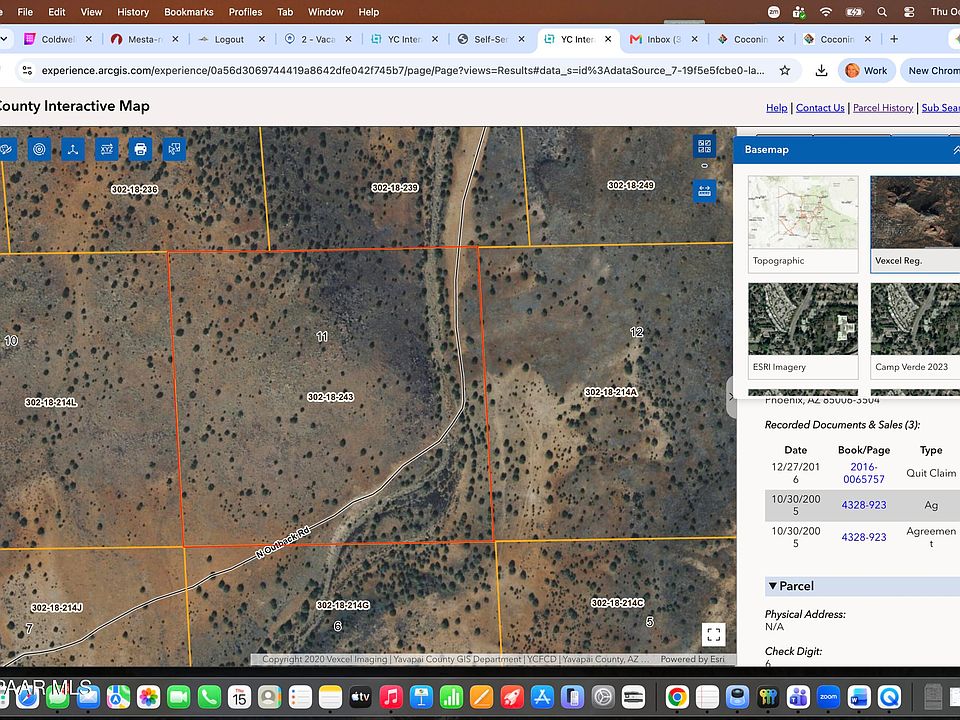This screenshot has width=960, height=720.
Task: Collapse the Basemap panel with double chevron
Action: [x=956, y=149]
